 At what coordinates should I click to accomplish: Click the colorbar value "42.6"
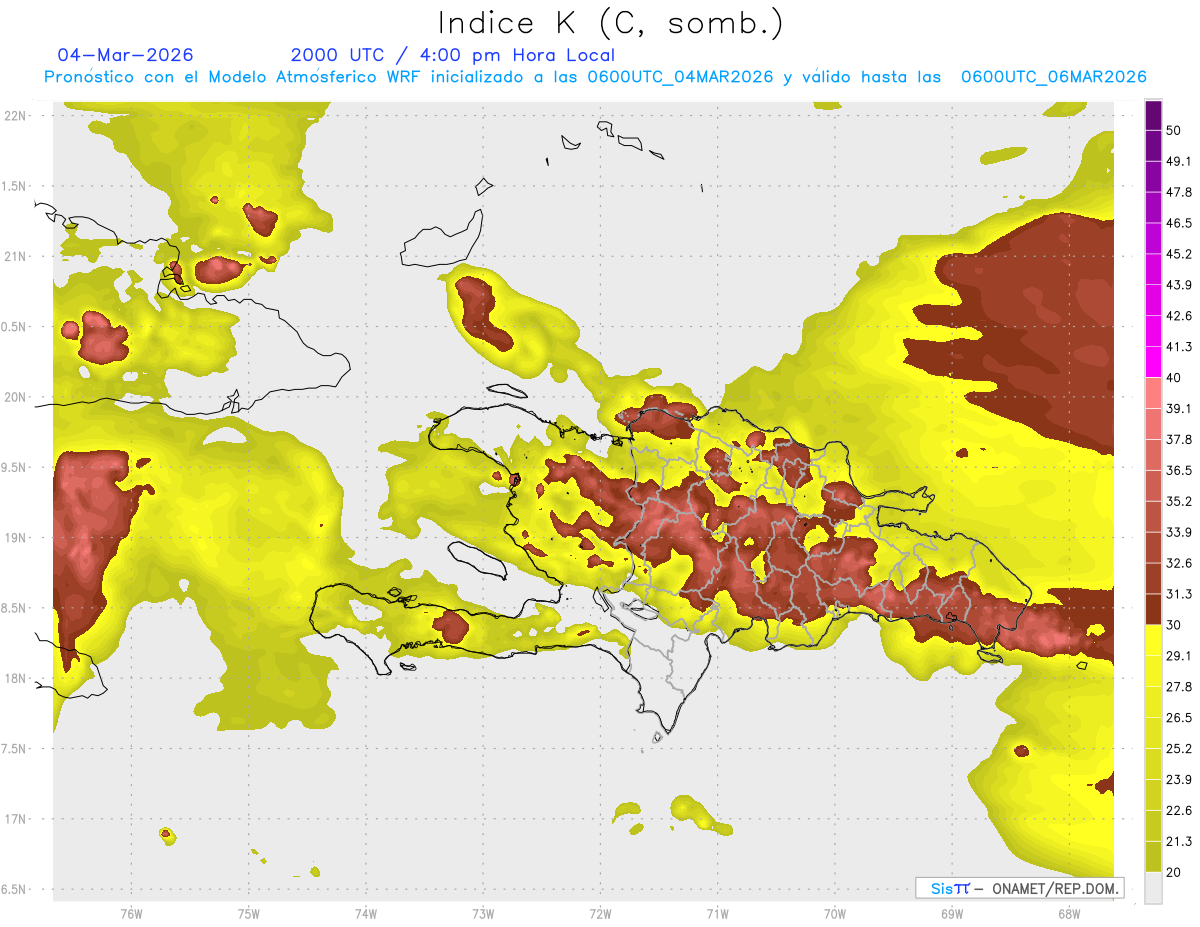click(x=1179, y=316)
